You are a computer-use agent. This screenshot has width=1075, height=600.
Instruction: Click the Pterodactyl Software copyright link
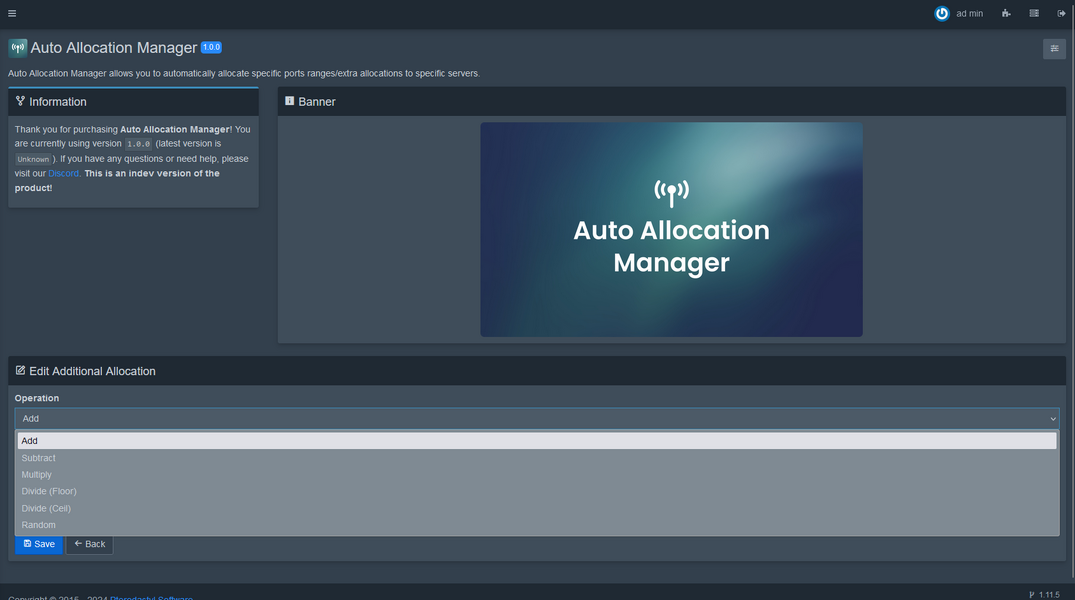point(151,597)
